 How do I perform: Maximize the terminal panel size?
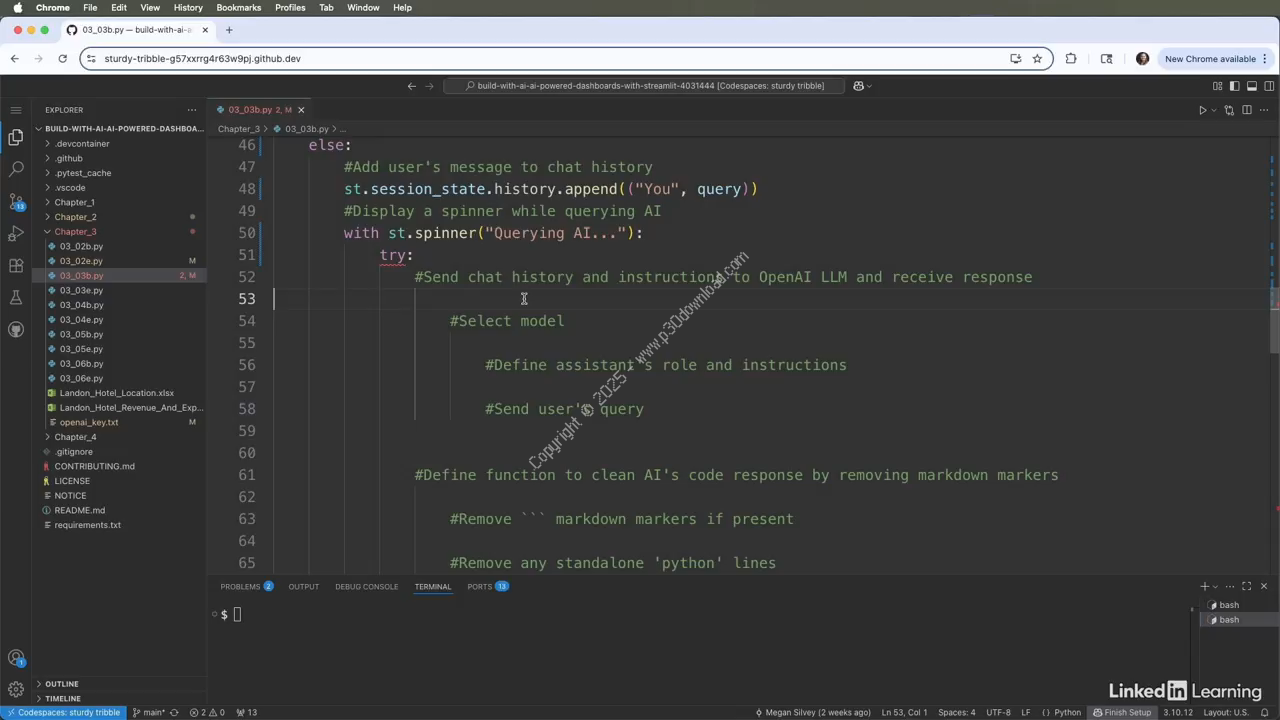pos(1246,586)
